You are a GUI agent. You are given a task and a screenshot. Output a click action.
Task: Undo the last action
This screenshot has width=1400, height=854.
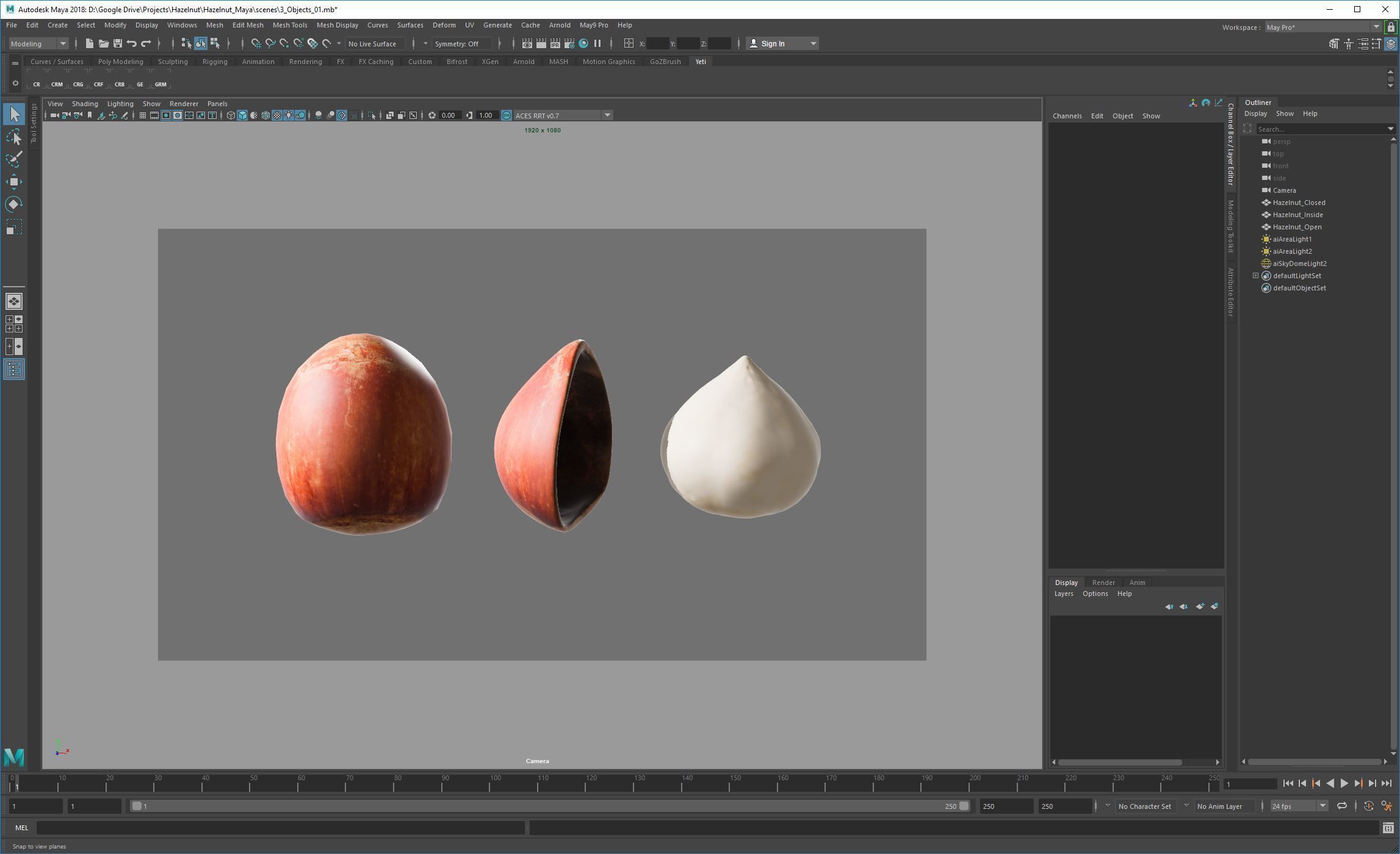tap(131, 43)
